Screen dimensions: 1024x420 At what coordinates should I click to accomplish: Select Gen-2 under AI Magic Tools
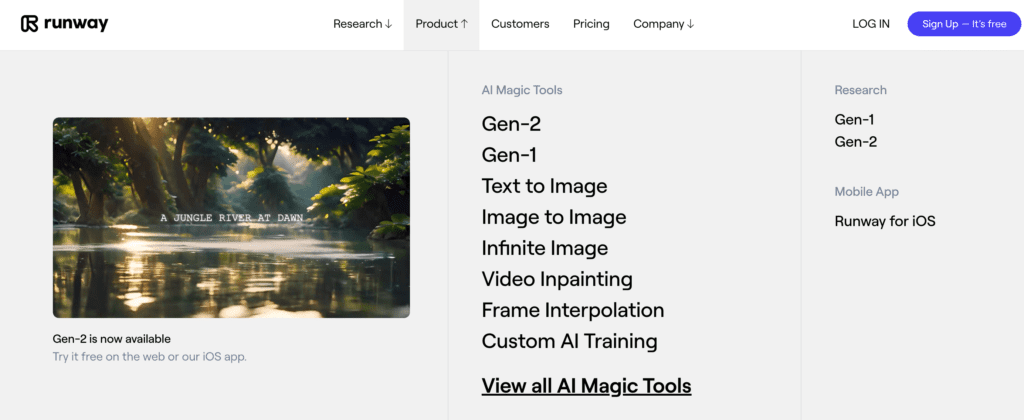[511, 123]
